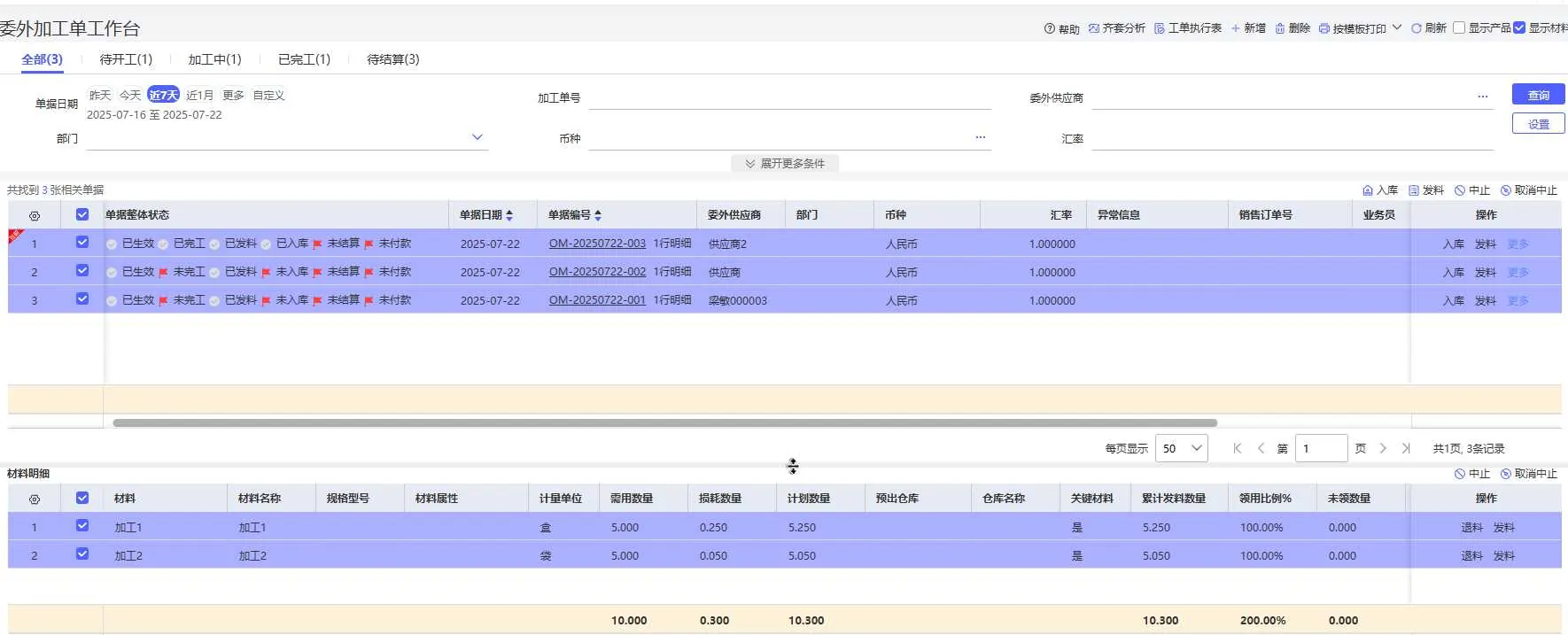Click the 删除 trash icon
Image resolution: width=1568 pixels, height=635 pixels.
1280,28
